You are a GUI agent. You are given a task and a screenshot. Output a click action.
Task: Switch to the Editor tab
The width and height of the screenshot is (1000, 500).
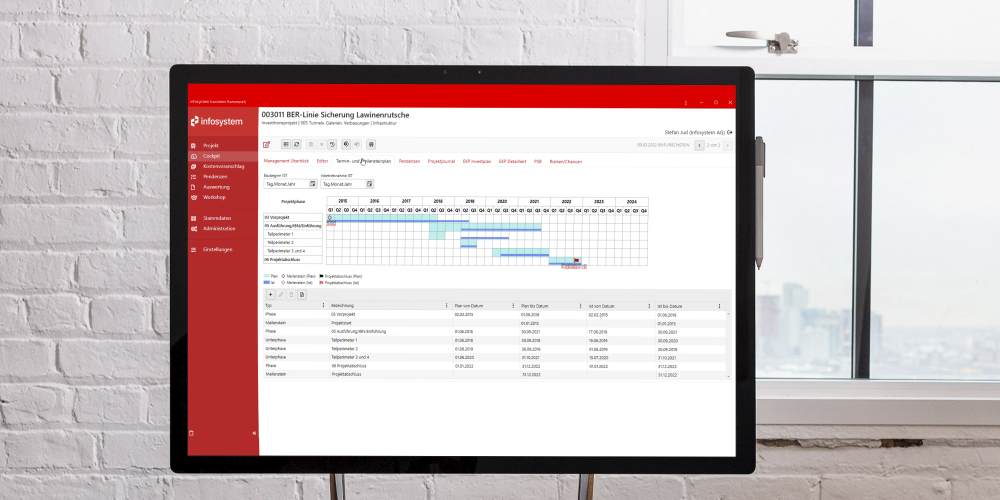[323, 161]
